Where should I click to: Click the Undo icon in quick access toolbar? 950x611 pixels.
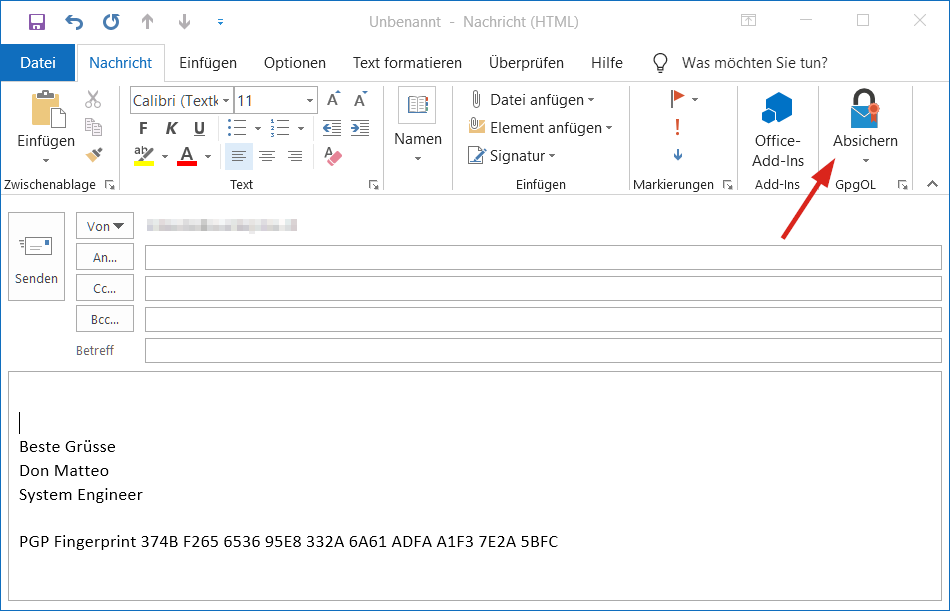click(72, 21)
